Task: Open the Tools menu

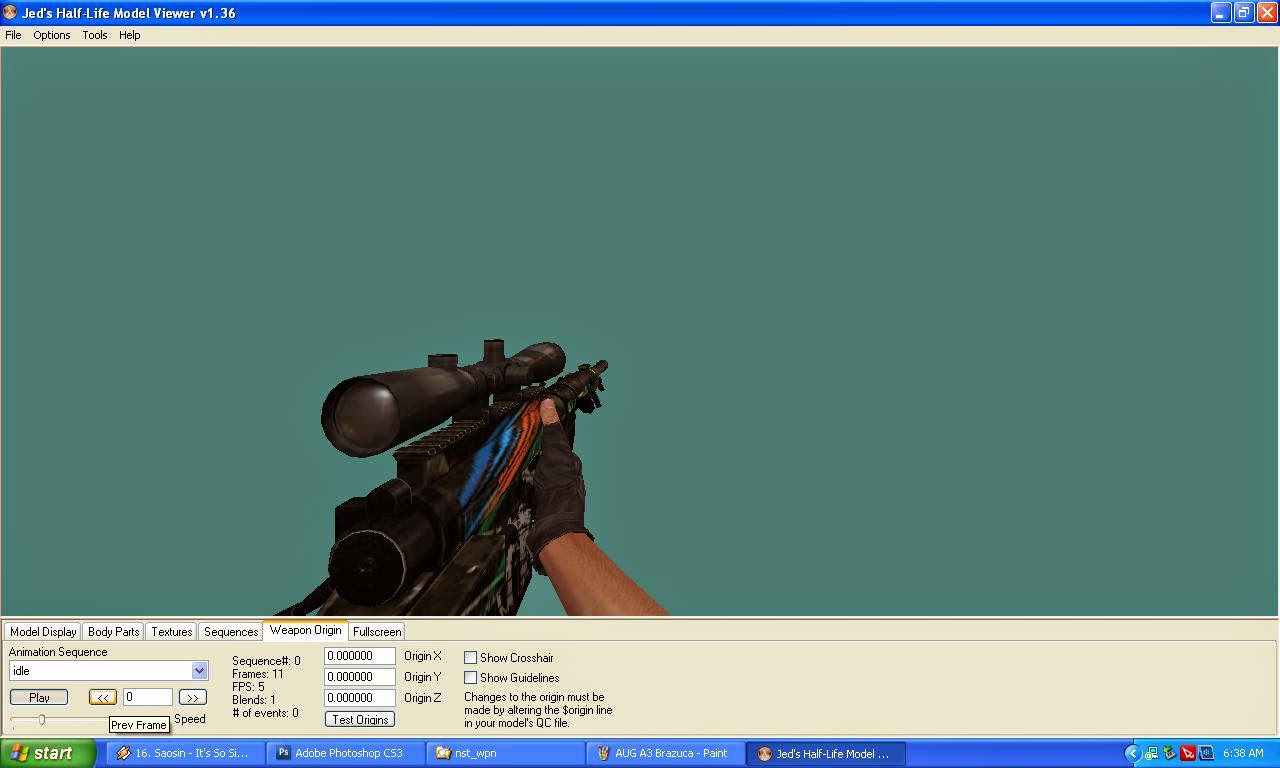Action: (x=95, y=35)
